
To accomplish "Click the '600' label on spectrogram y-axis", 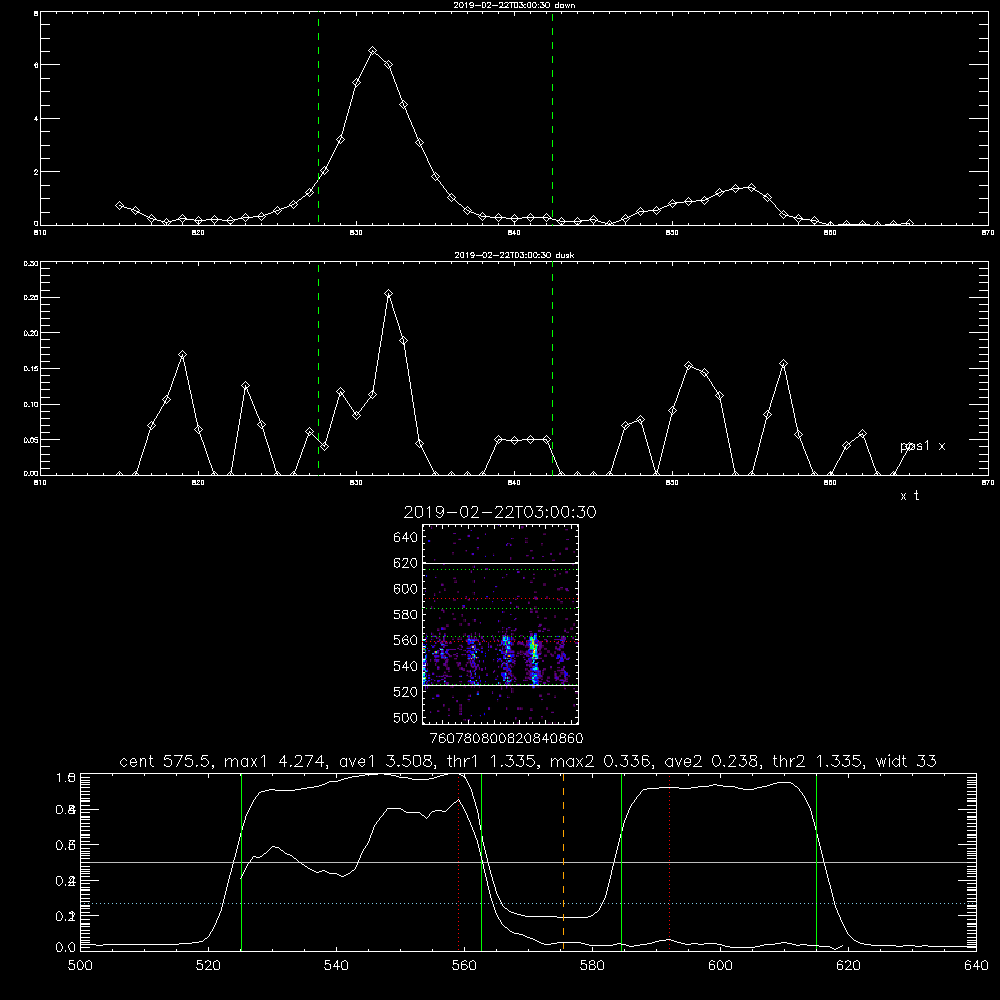I will click(x=406, y=589).
